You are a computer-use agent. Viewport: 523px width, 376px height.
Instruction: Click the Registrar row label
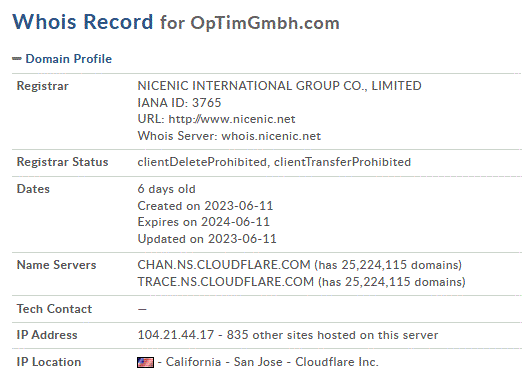(x=43, y=86)
